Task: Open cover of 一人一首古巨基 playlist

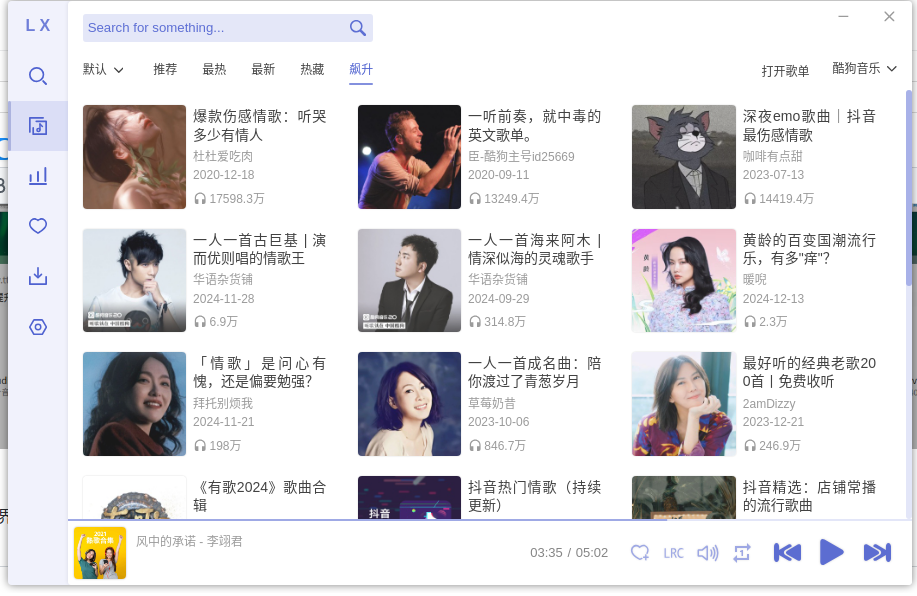Action: pos(135,280)
